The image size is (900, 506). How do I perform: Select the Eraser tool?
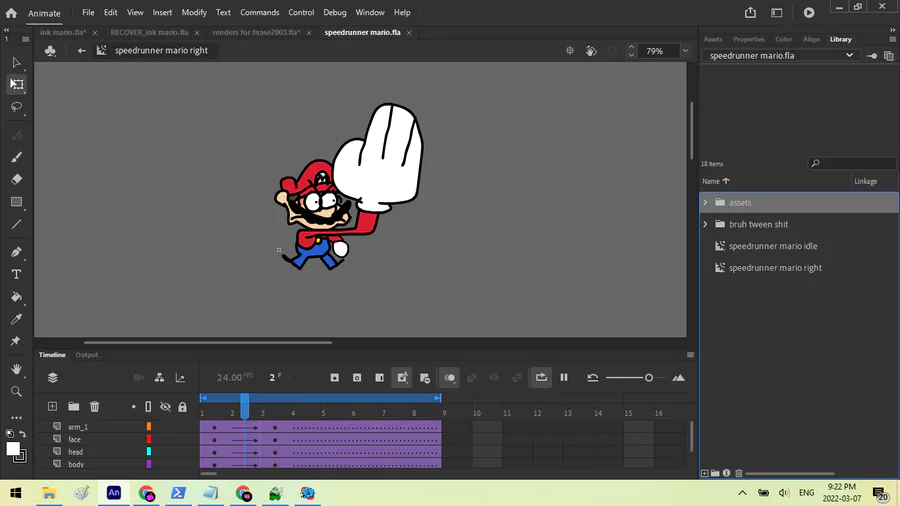[16, 179]
